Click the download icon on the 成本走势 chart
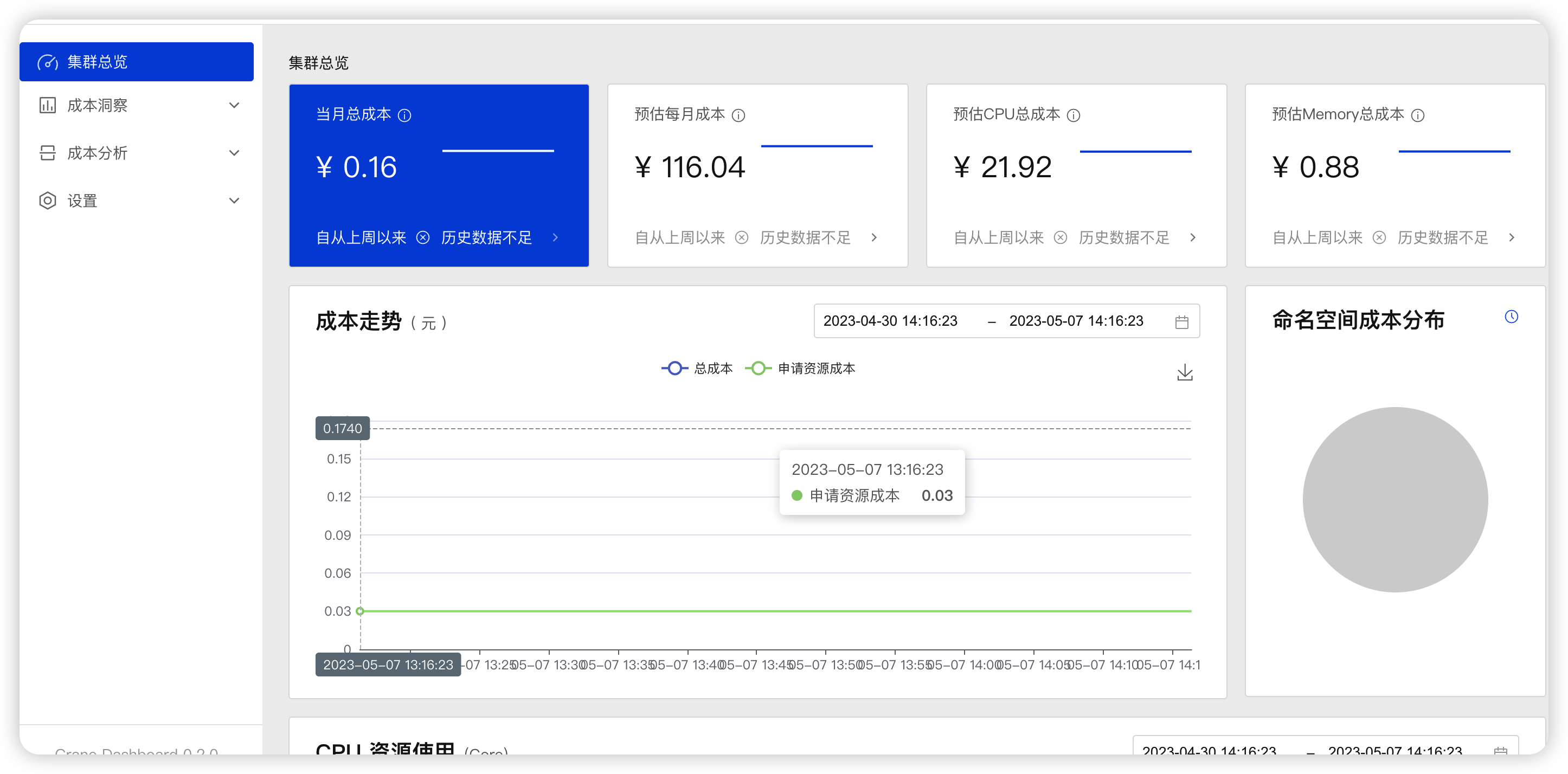The image size is (1568, 774). point(1184,371)
